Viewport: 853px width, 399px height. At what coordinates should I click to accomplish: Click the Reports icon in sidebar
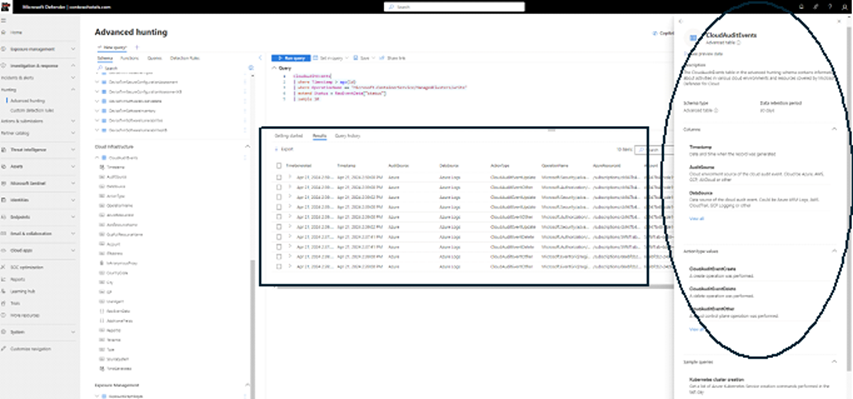pos(4,279)
